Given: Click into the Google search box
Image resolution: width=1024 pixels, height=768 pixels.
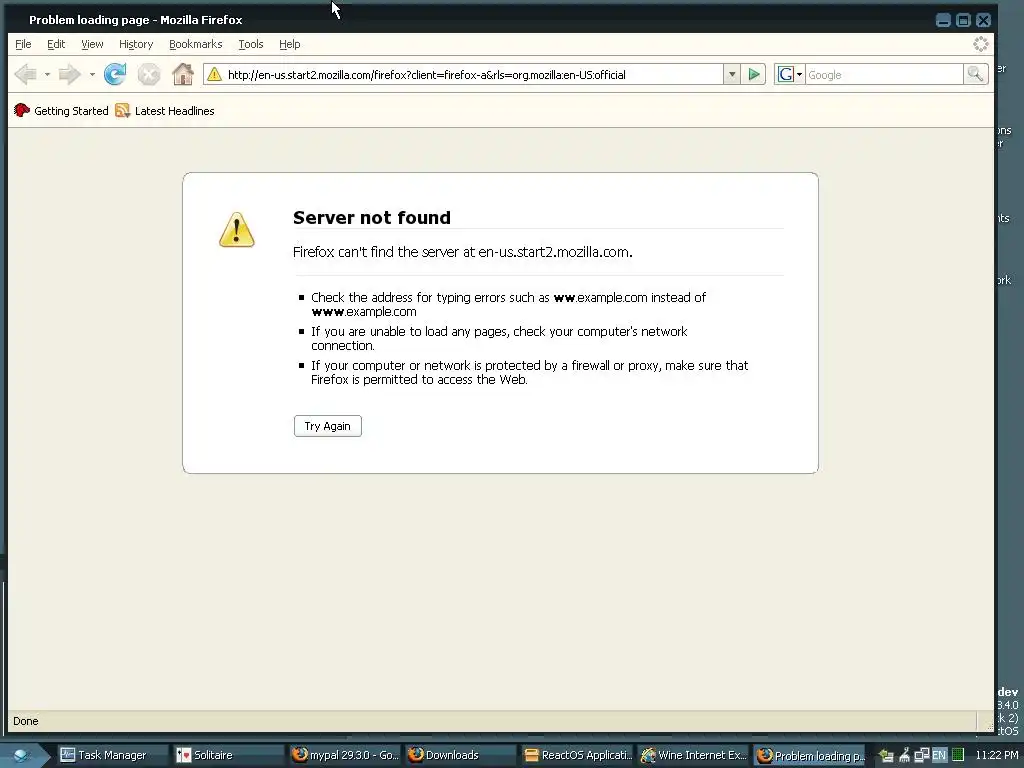Looking at the screenshot, I should [x=884, y=74].
